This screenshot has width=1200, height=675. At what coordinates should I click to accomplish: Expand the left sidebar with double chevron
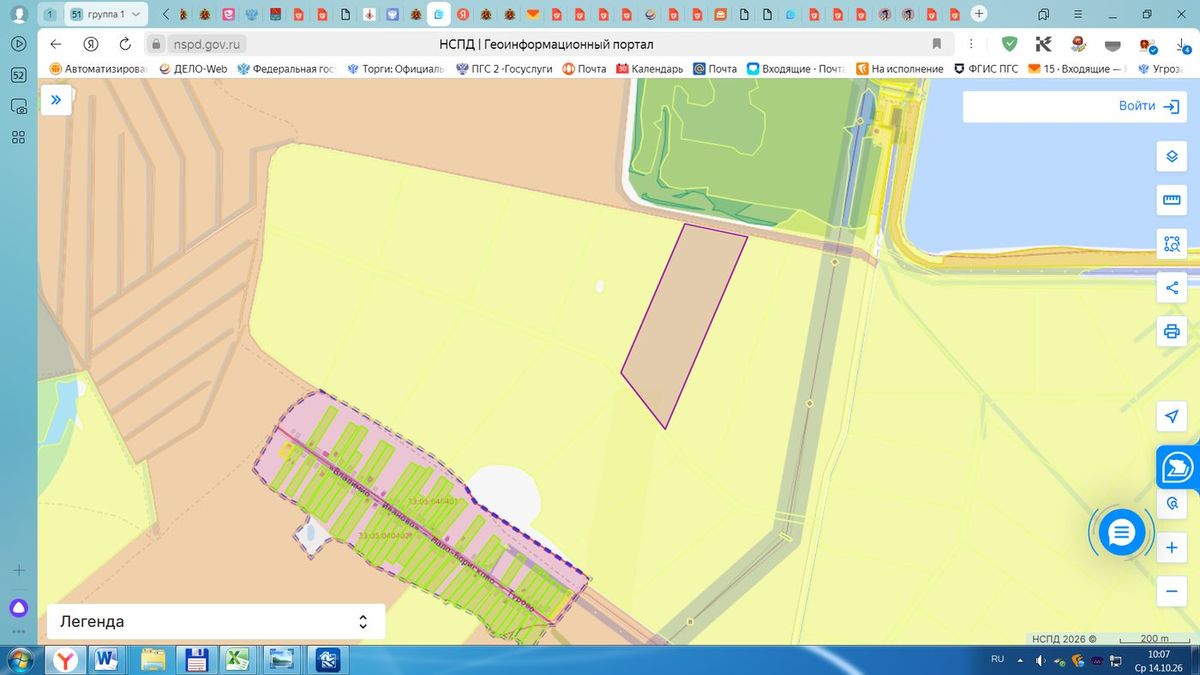(56, 100)
